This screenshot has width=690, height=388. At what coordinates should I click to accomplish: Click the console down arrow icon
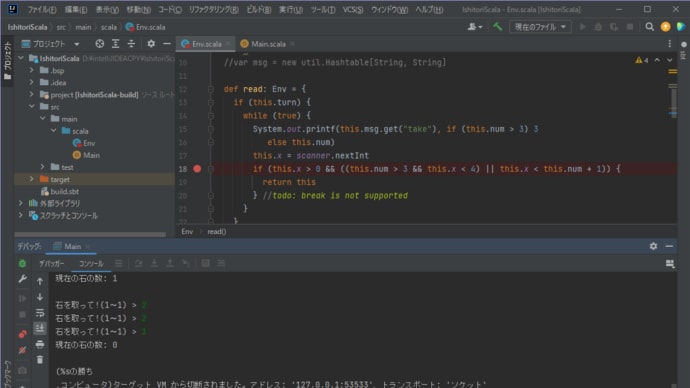click(x=40, y=297)
